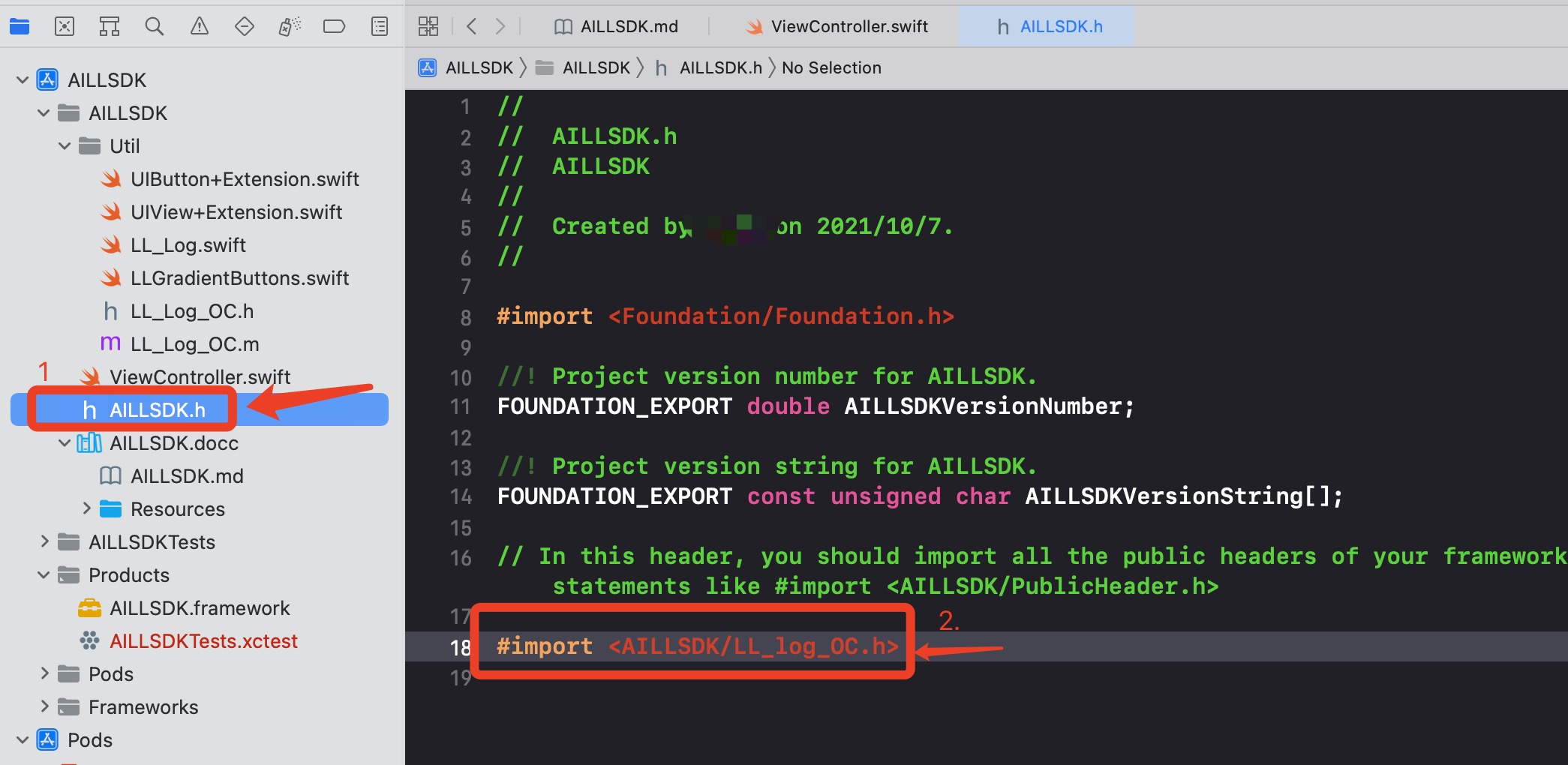The image size is (1568, 765).
Task: Click the Project version string comment
Action: click(767, 466)
